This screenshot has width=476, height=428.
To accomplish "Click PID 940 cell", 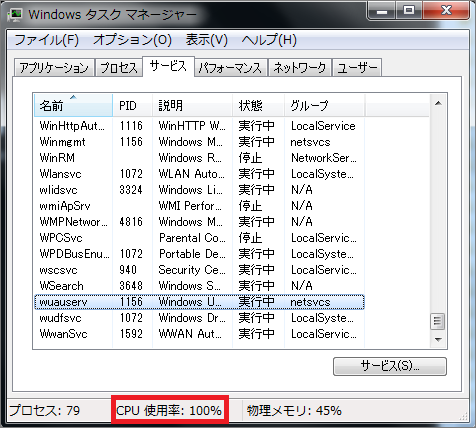I will click(128, 270).
